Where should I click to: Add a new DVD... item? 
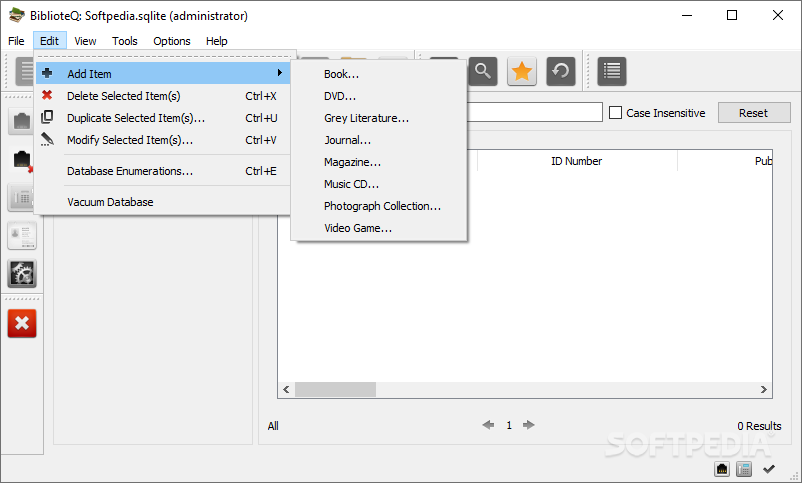click(x=378, y=96)
